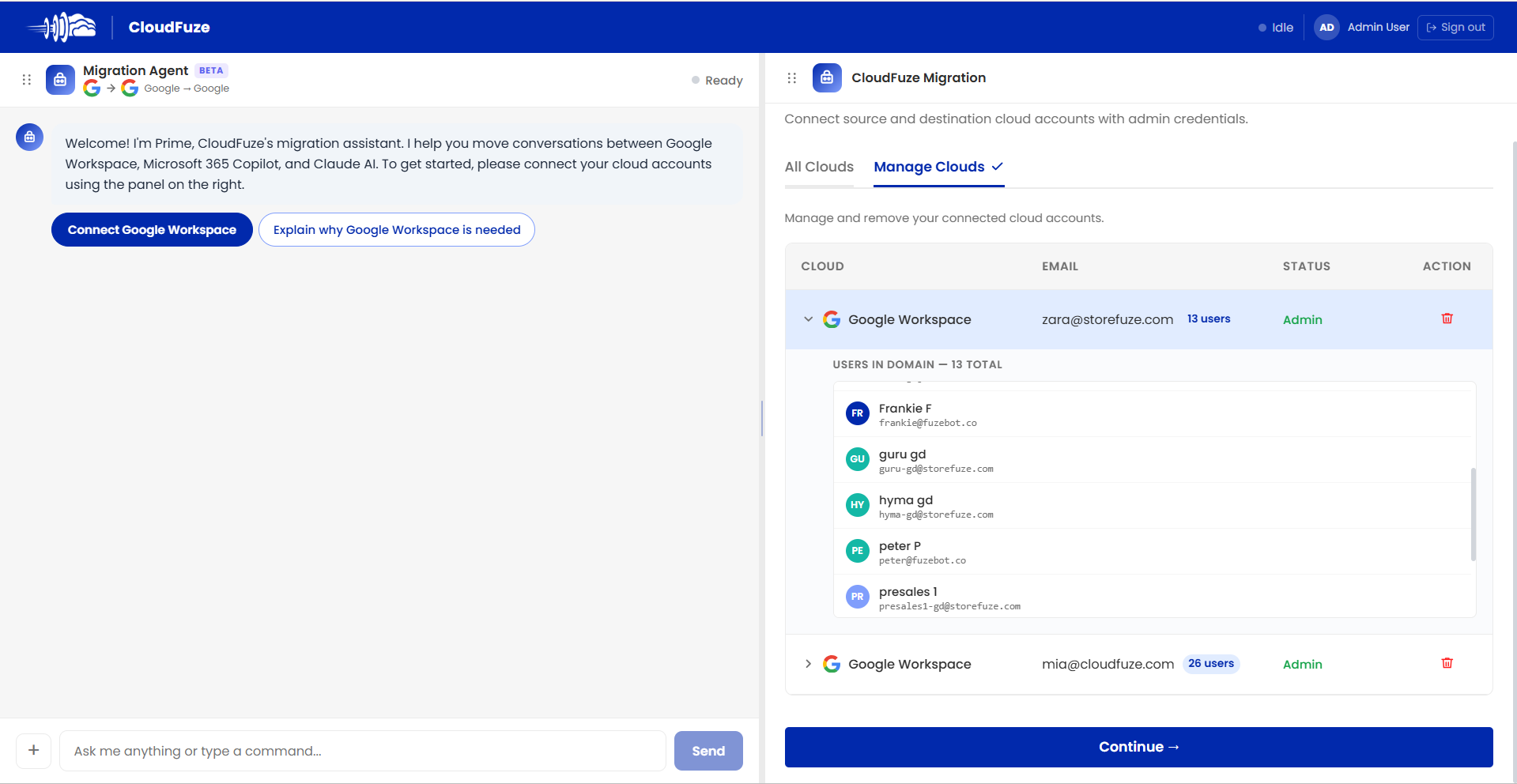Click the user list scrollbar

(x=1474, y=514)
